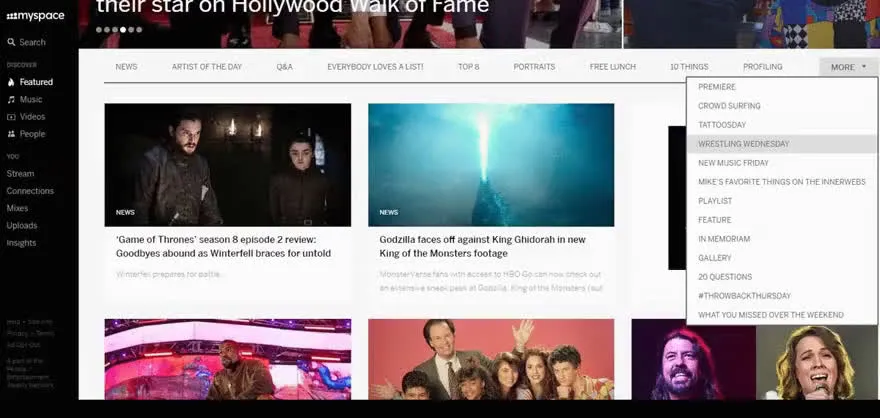
Task: Choose Première from More menu
Action: (x=781, y=87)
